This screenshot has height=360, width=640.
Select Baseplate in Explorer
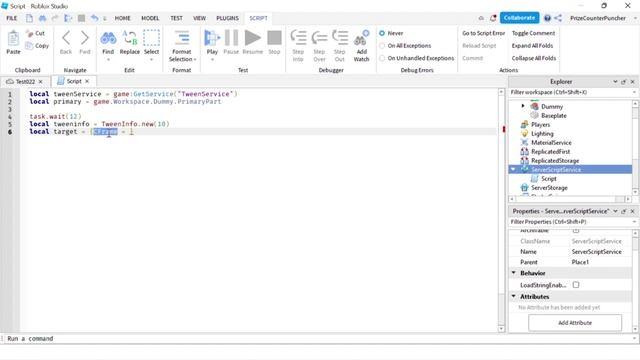553,116
